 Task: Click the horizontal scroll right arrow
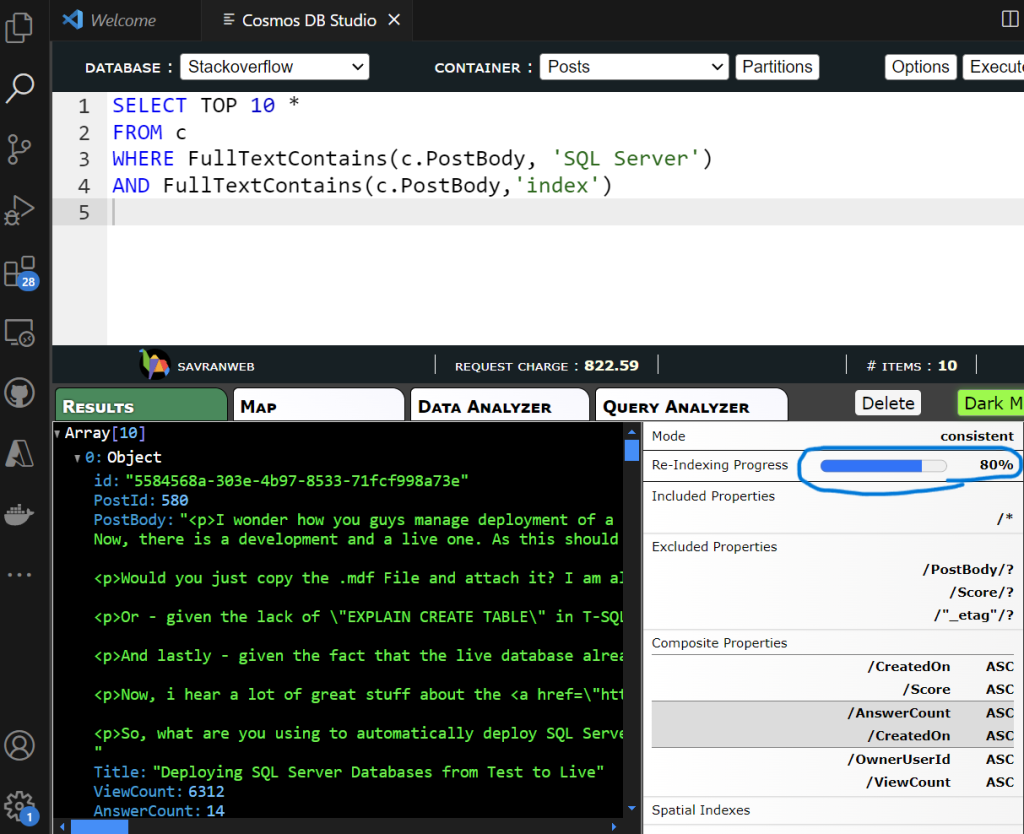click(613, 827)
